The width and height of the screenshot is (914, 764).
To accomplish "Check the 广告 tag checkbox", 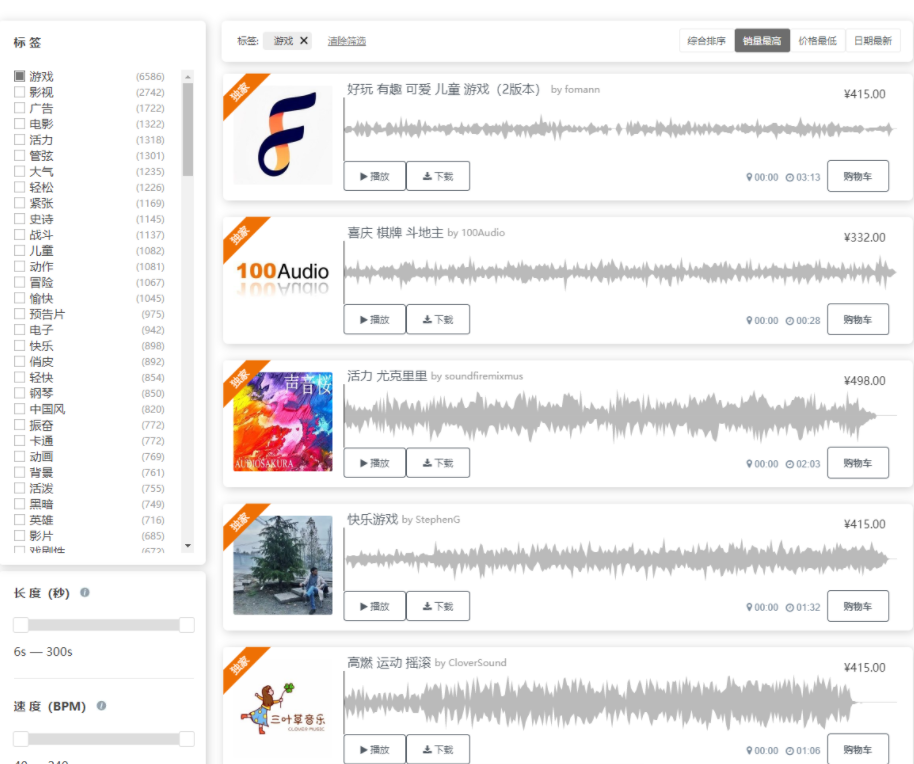I will (x=19, y=108).
